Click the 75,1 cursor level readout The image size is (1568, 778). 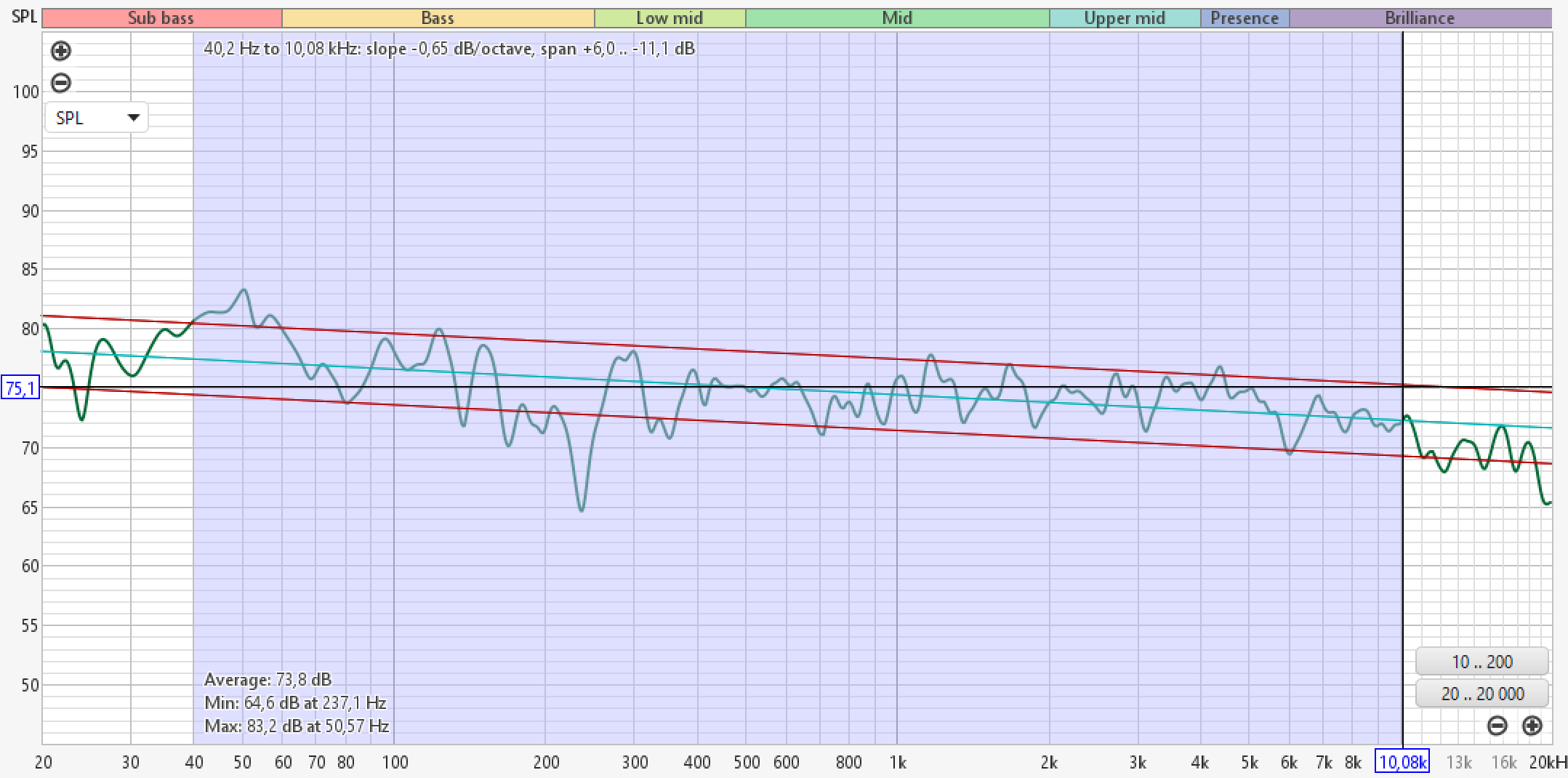tap(20, 388)
